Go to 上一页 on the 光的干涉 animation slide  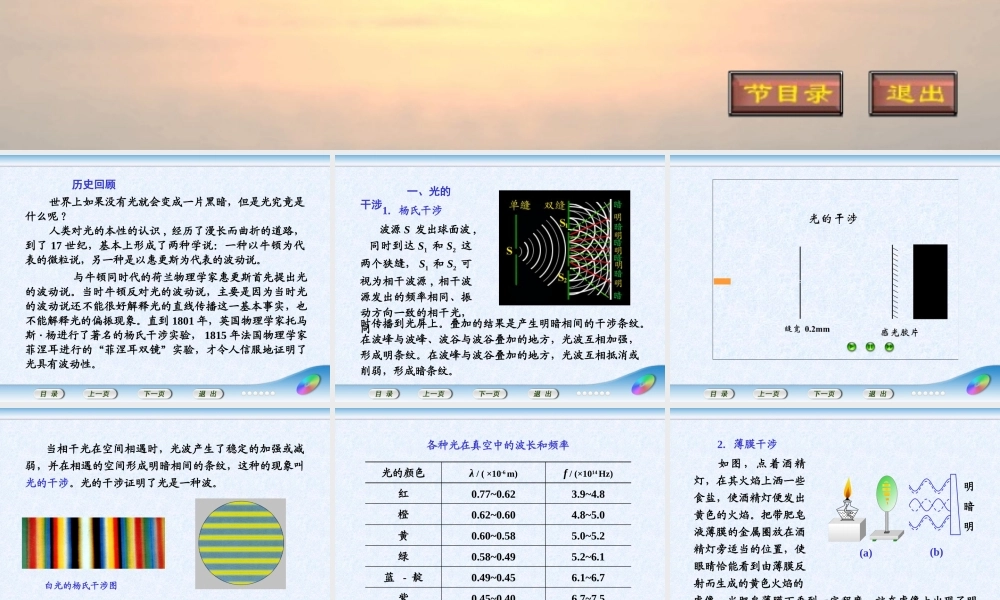click(769, 393)
